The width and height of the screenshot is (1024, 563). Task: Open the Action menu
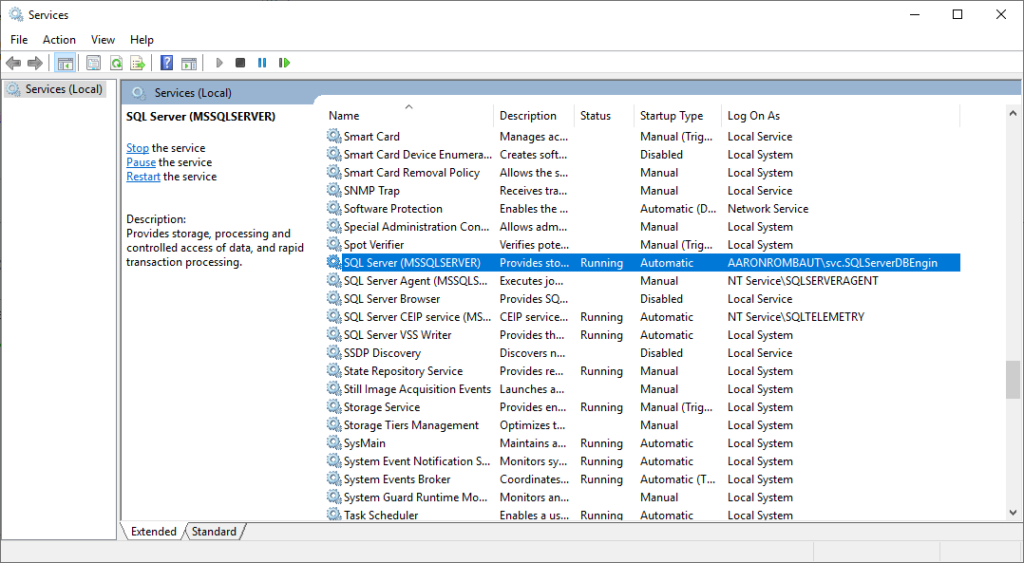click(59, 40)
